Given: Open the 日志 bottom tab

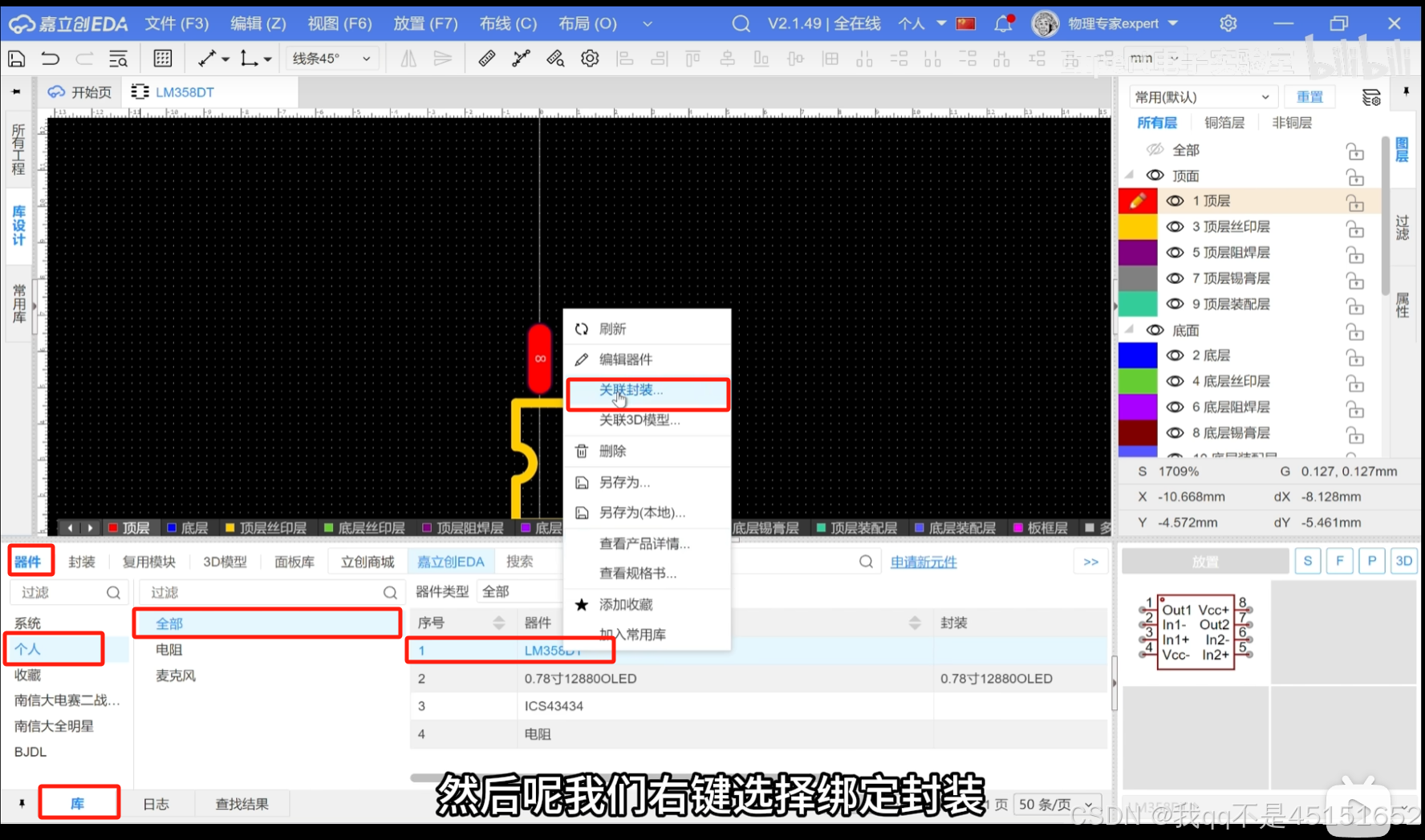Looking at the screenshot, I should 156,804.
